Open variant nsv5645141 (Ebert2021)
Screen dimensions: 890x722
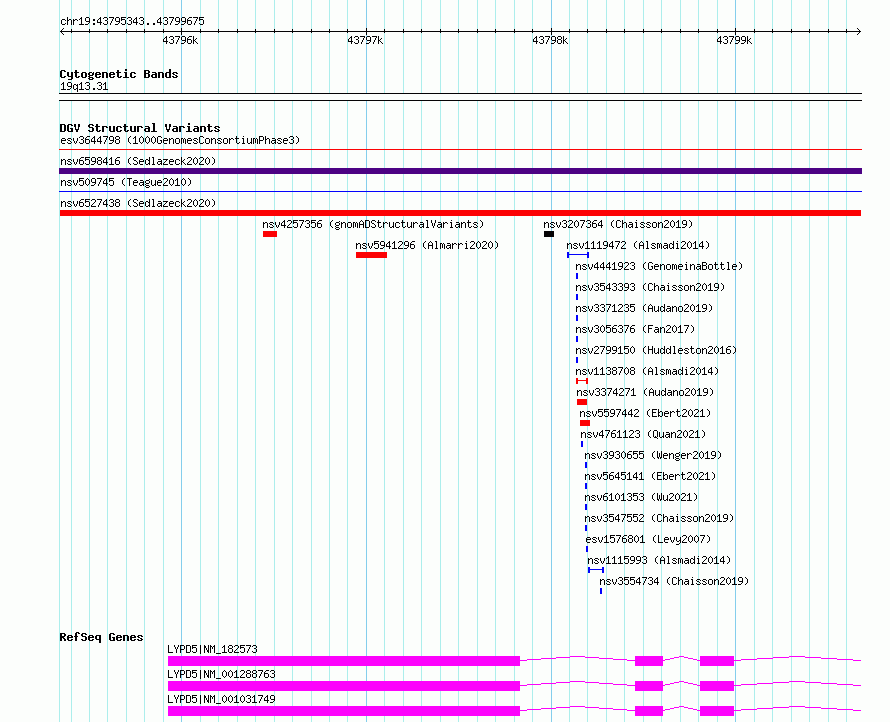(x=650, y=476)
